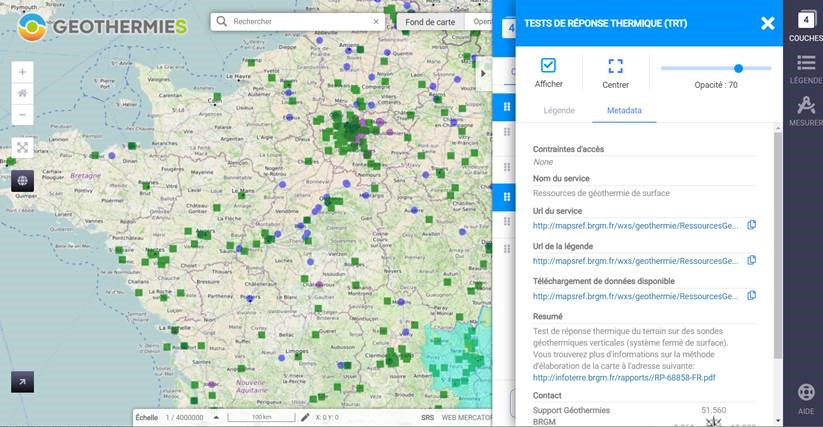Open the globe view button

click(22, 181)
